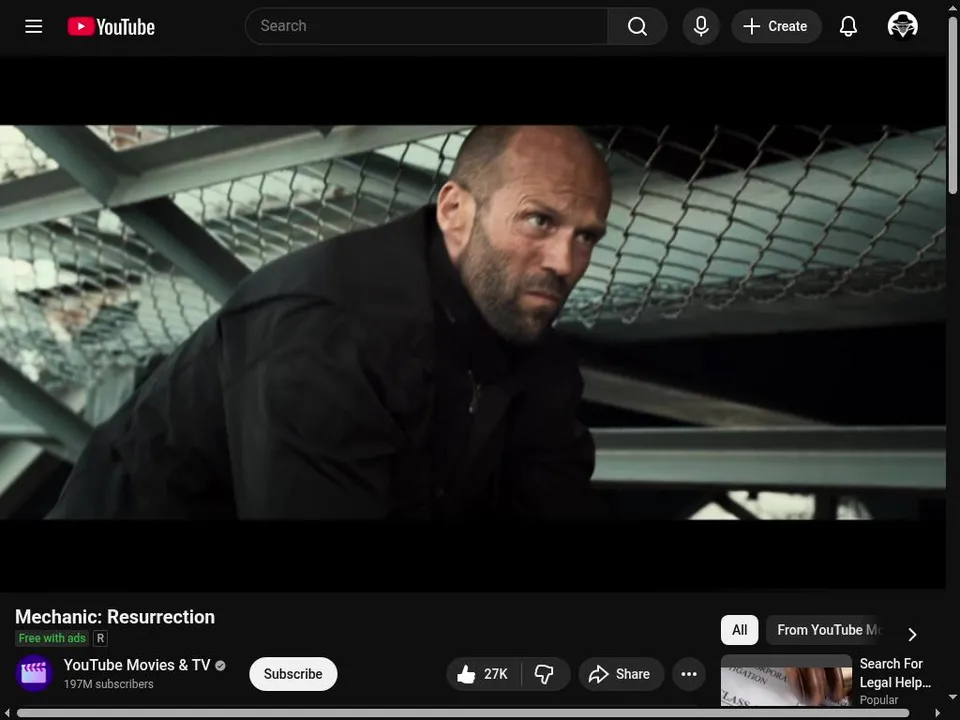The height and width of the screenshot is (720, 960).
Task: Dislike the video with thumbs down
Action: coord(544,674)
